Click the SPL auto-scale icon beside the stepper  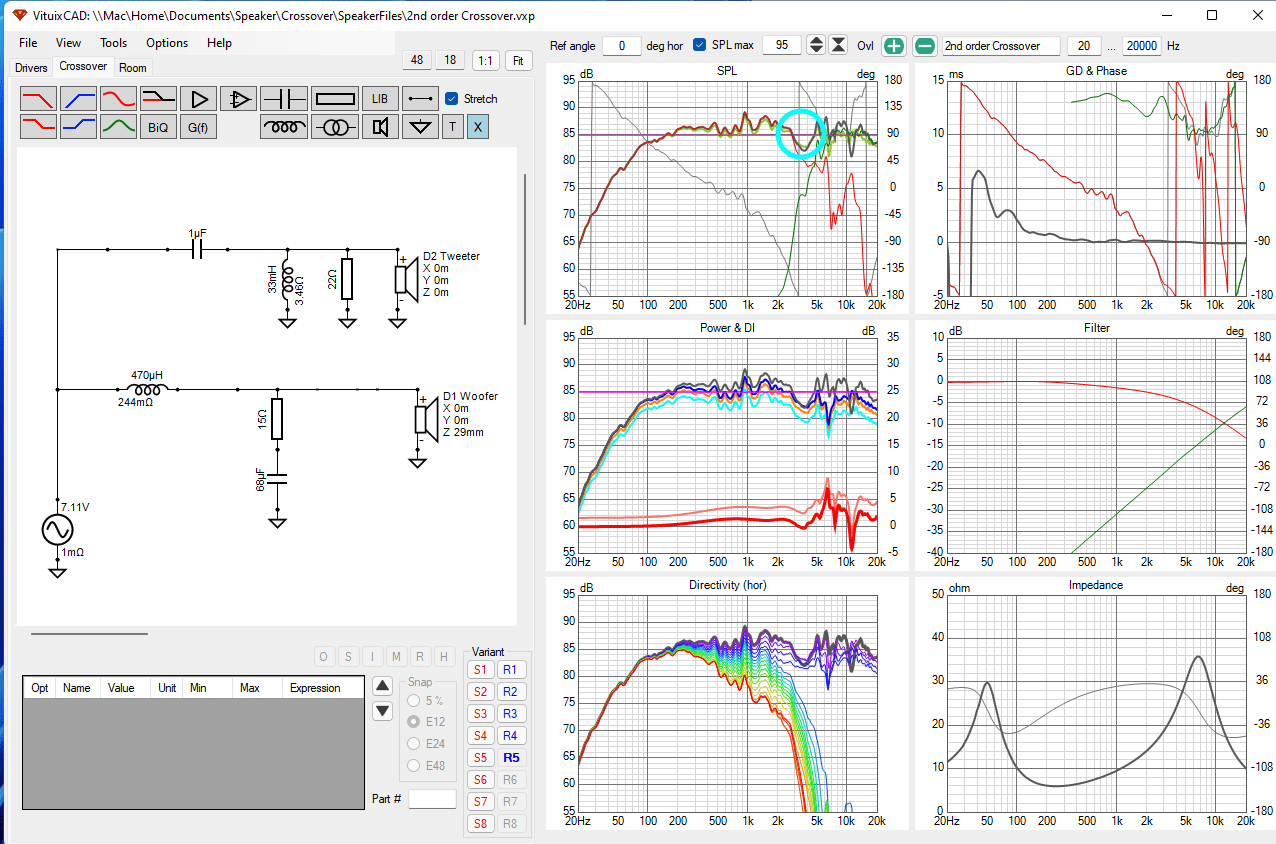[839, 46]
